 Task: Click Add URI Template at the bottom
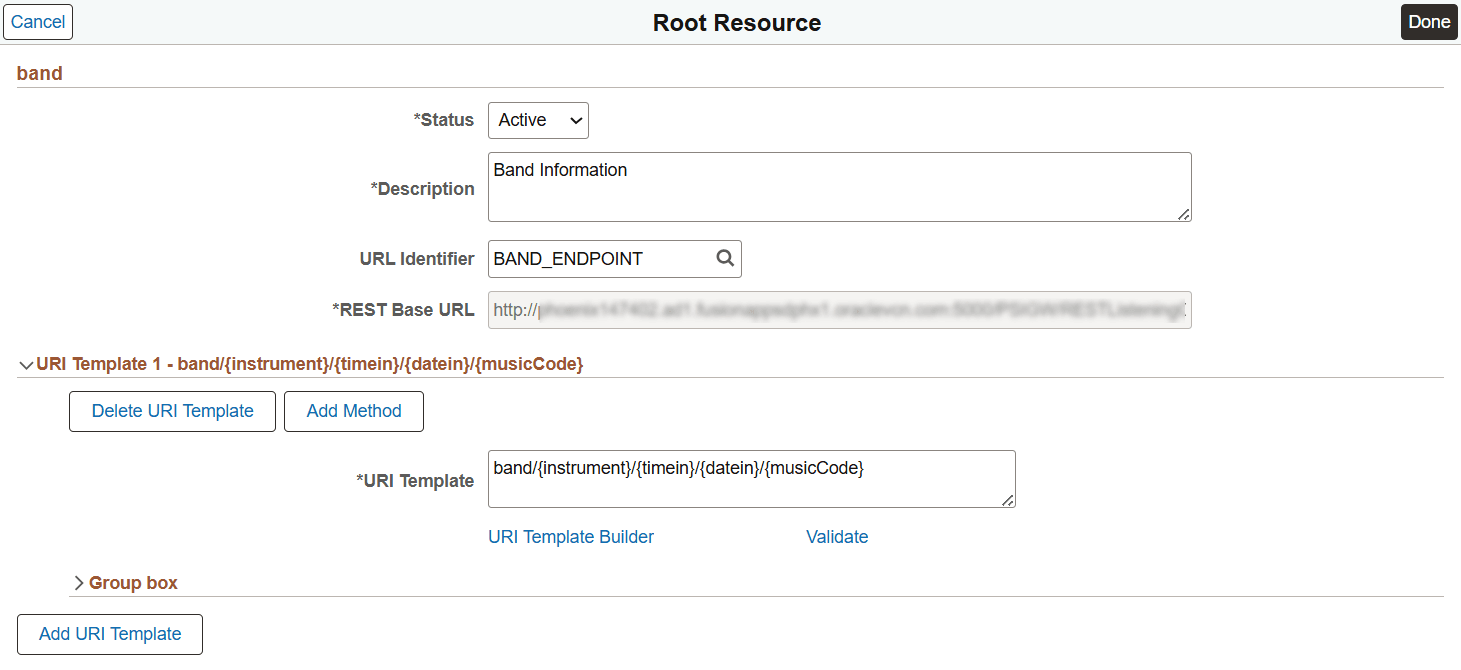click(x=109, y=634)
